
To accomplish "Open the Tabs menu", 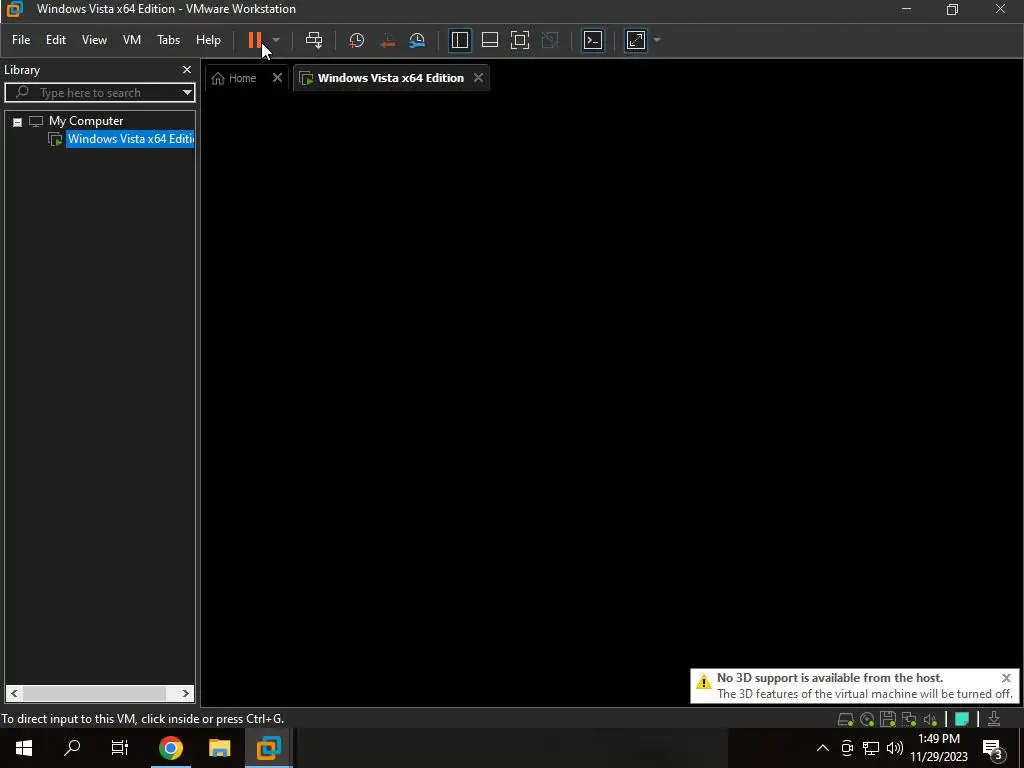I will click(168, 40).
